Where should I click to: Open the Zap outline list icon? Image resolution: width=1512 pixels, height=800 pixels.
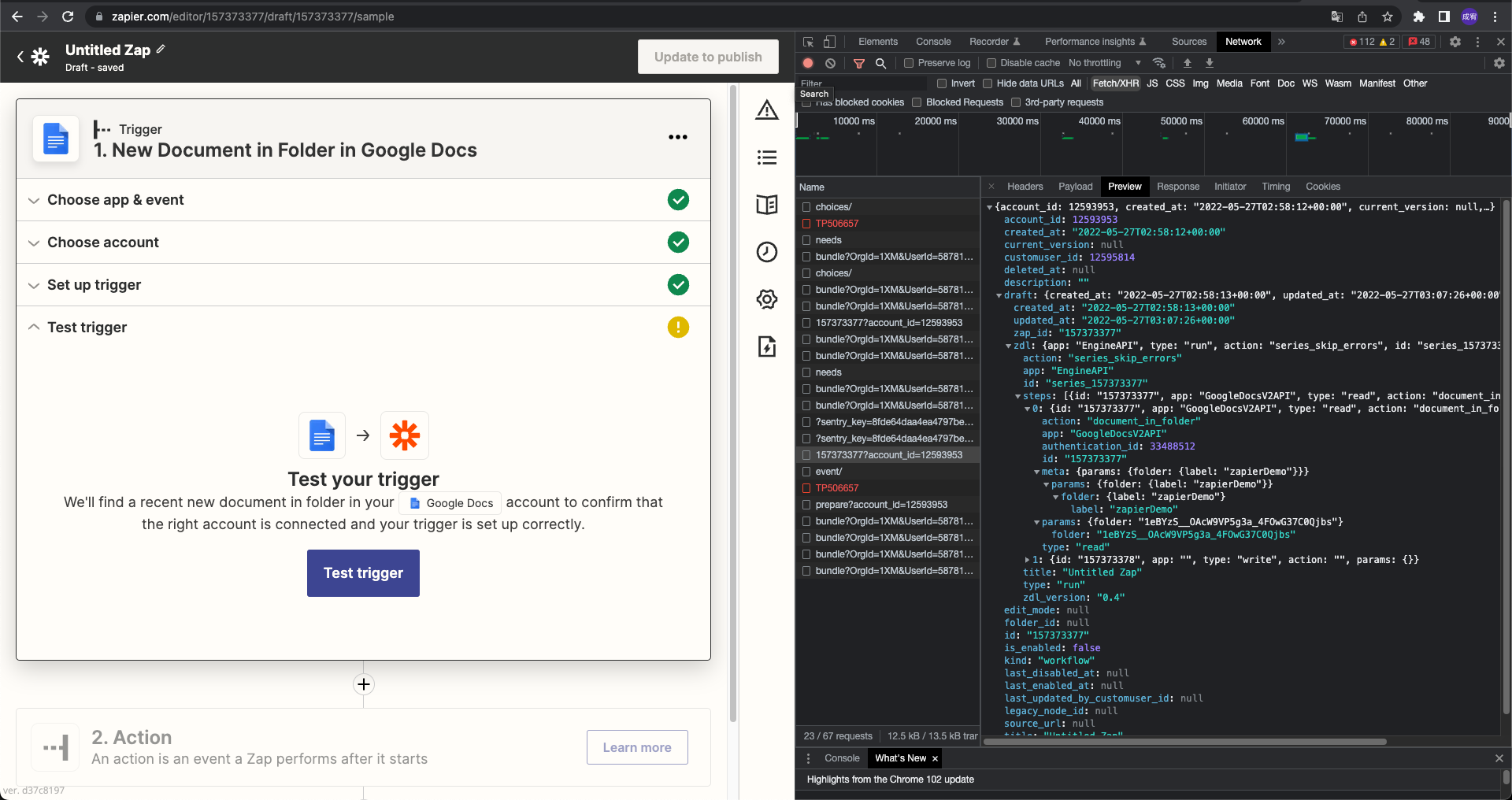click(767, 157)
